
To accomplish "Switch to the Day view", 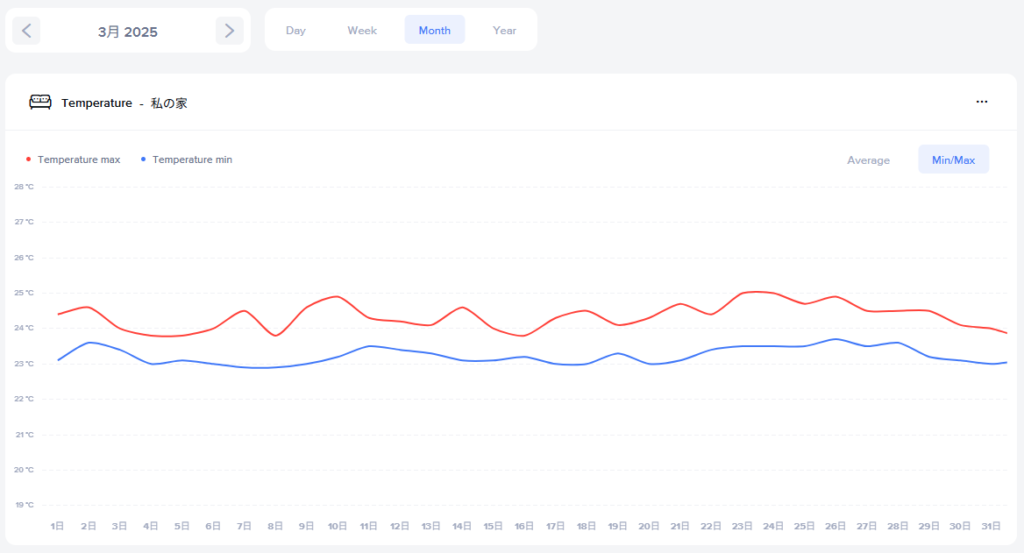I will (295, 30).
